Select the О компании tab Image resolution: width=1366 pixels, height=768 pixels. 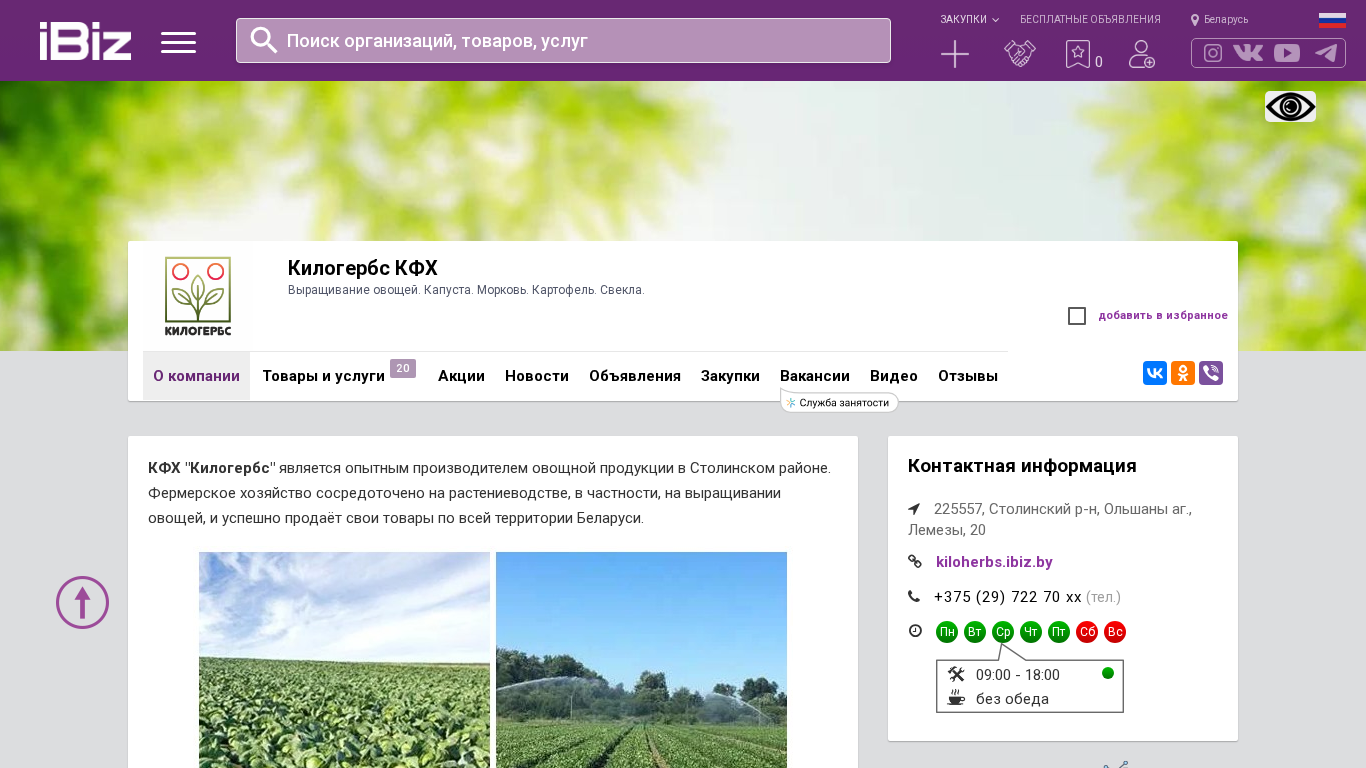tap(196, 376)
